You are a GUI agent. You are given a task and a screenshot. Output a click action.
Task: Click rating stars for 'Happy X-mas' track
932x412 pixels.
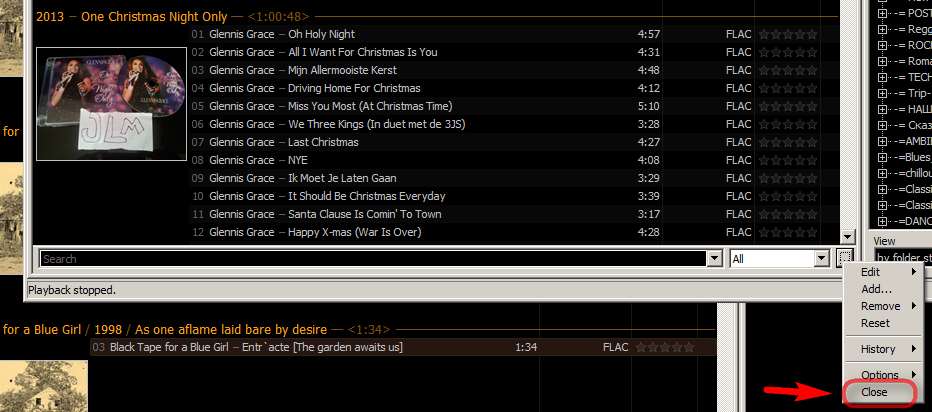click(788, 232)
